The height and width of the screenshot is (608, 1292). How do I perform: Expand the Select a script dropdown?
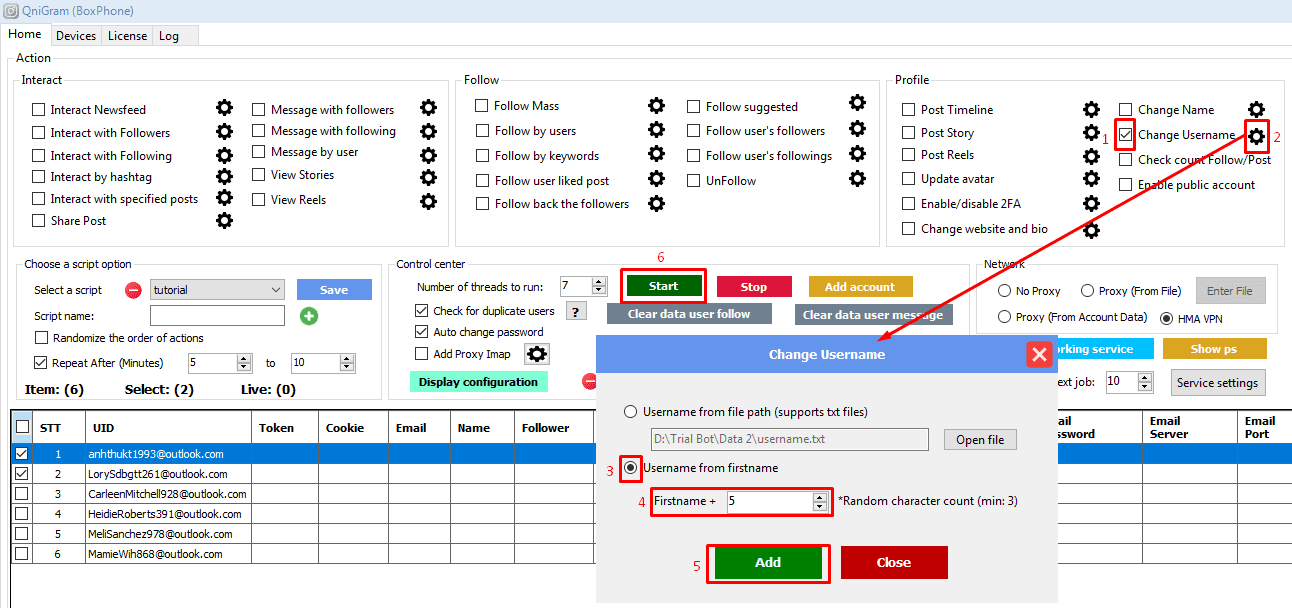point(276,290)
